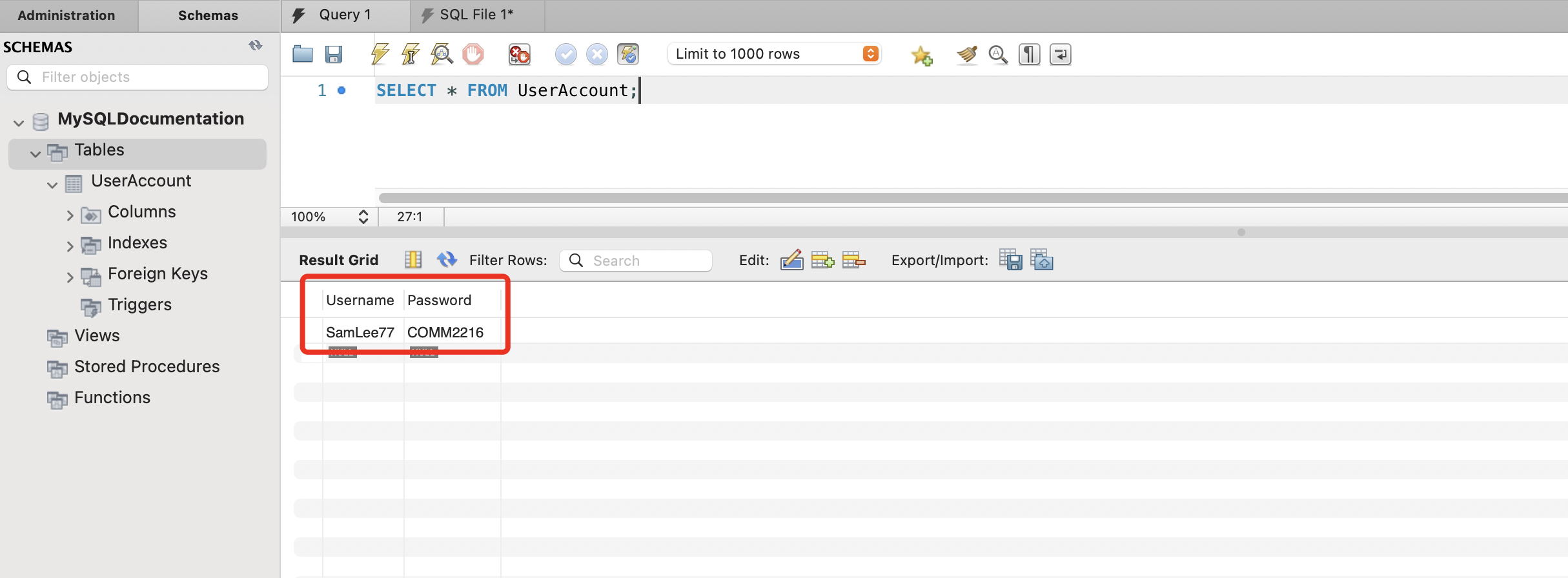Switch to the Administration tab
This screenshot has height=578, width=1568.
point(66,15)
